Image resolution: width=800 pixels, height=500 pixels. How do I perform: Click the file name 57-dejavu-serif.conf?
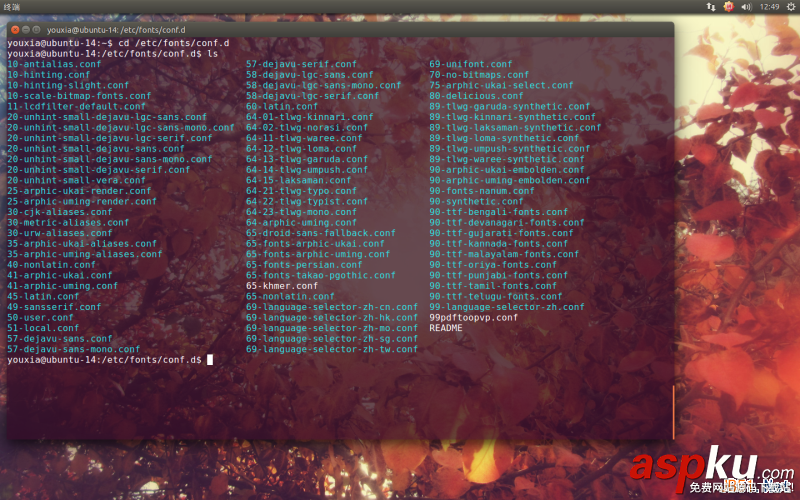[x=301, y=64]
